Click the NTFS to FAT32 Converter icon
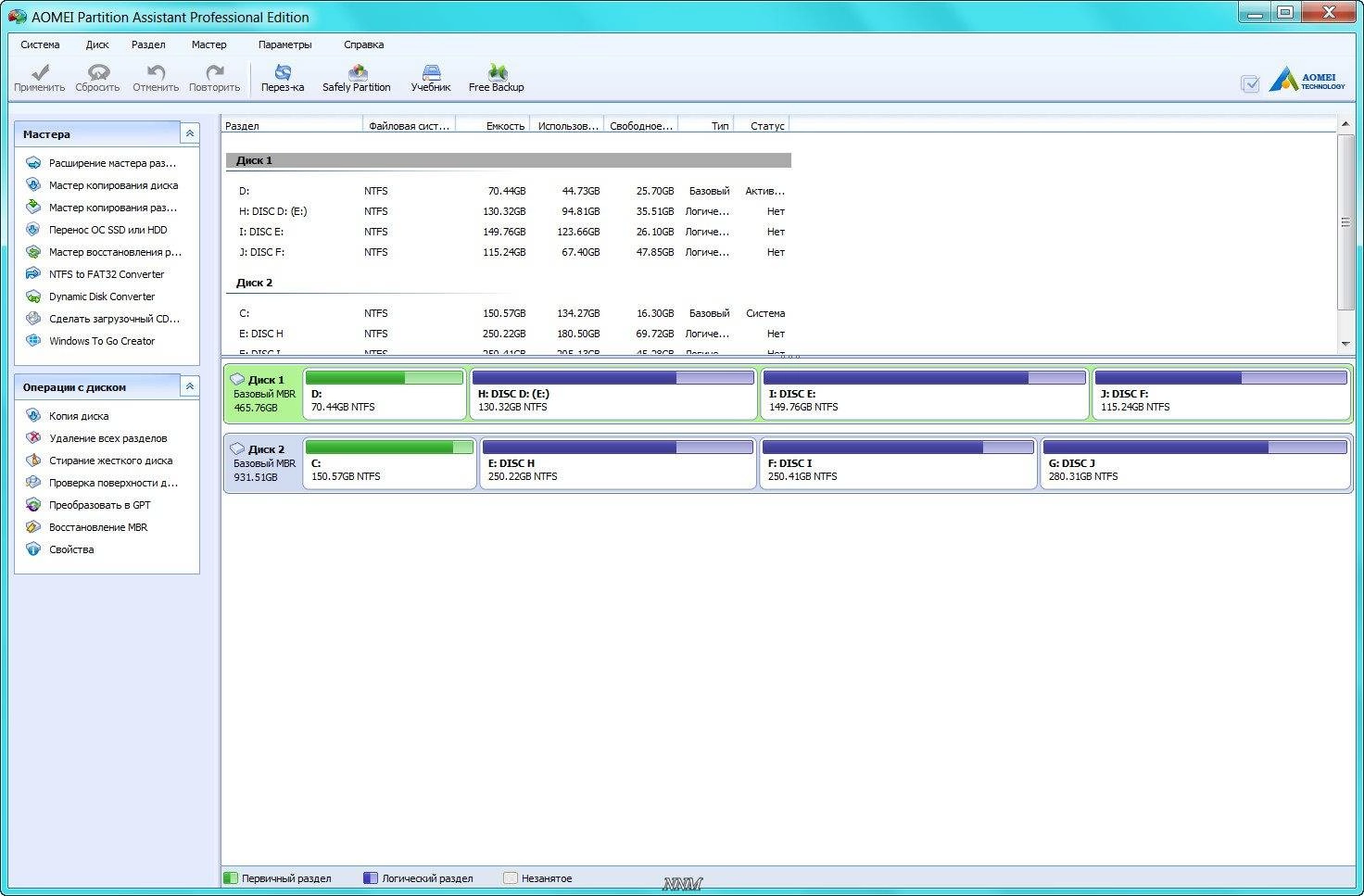 pyautogui.click(x=33, y=274)
